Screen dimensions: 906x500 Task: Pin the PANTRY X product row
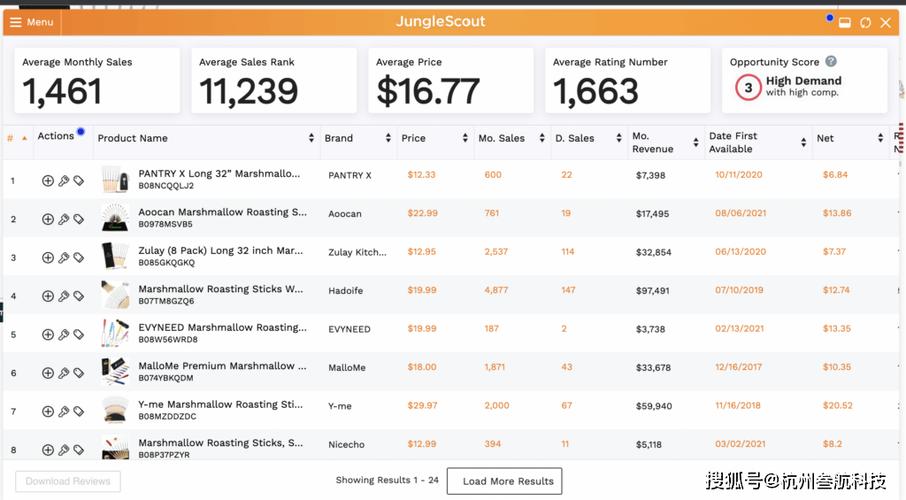(64, 181)
